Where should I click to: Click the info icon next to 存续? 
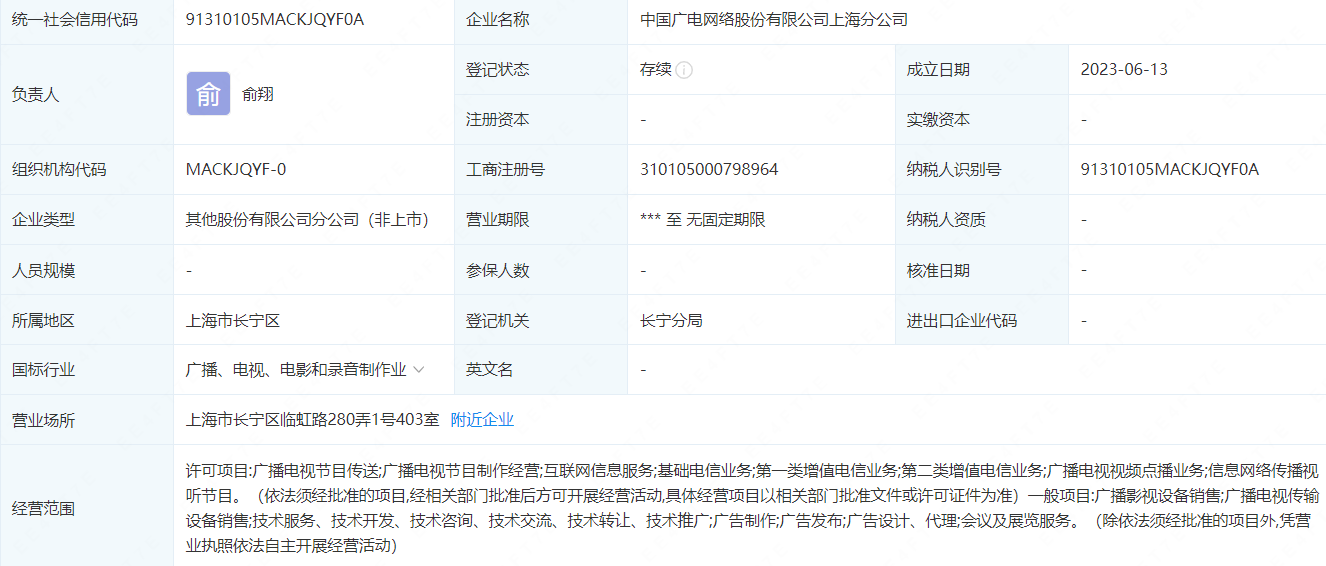point(684,70)
